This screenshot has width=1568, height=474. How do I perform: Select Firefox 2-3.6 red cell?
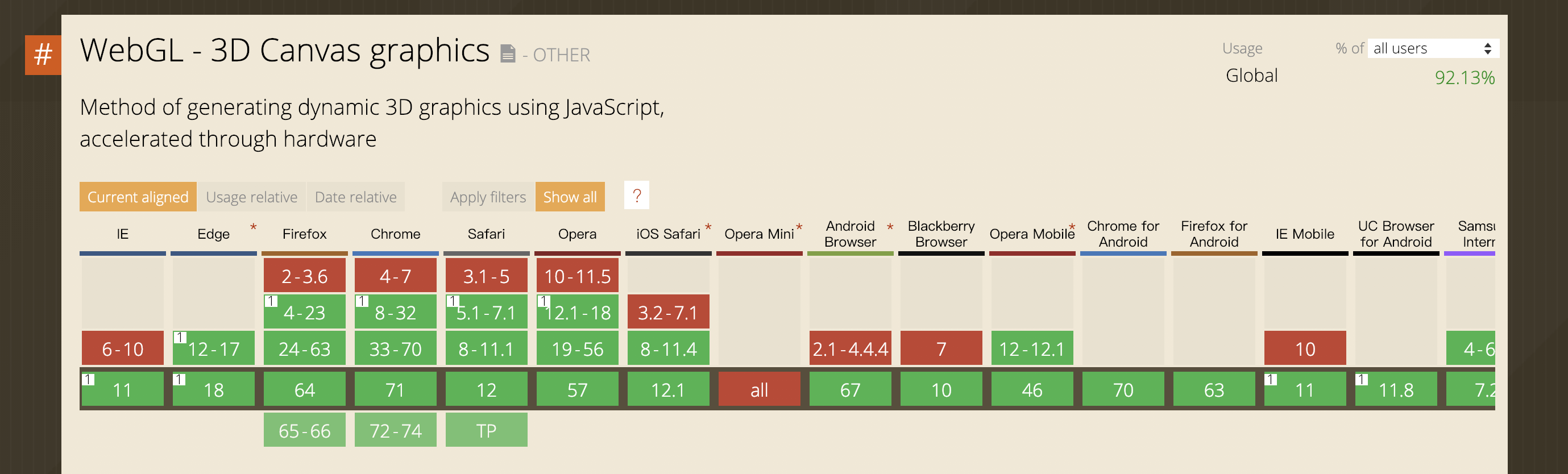point(304,275)
